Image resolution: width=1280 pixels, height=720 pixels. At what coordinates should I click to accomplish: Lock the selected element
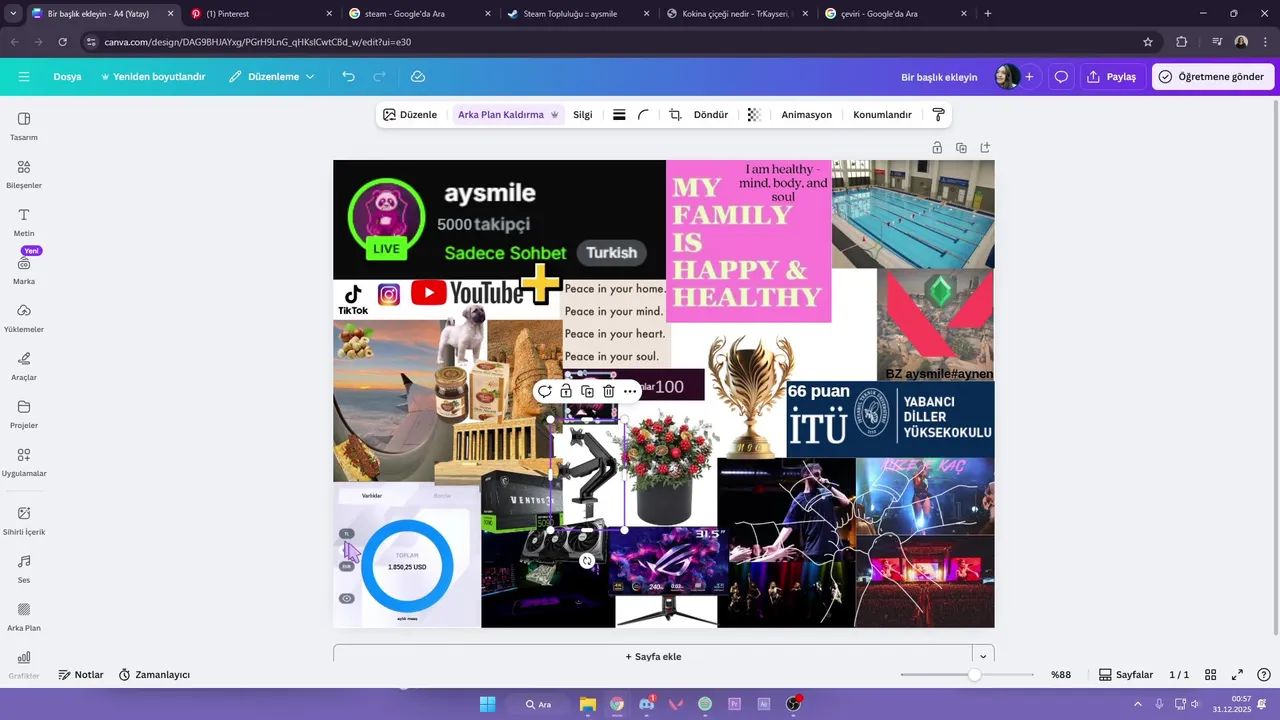[566, 391]
